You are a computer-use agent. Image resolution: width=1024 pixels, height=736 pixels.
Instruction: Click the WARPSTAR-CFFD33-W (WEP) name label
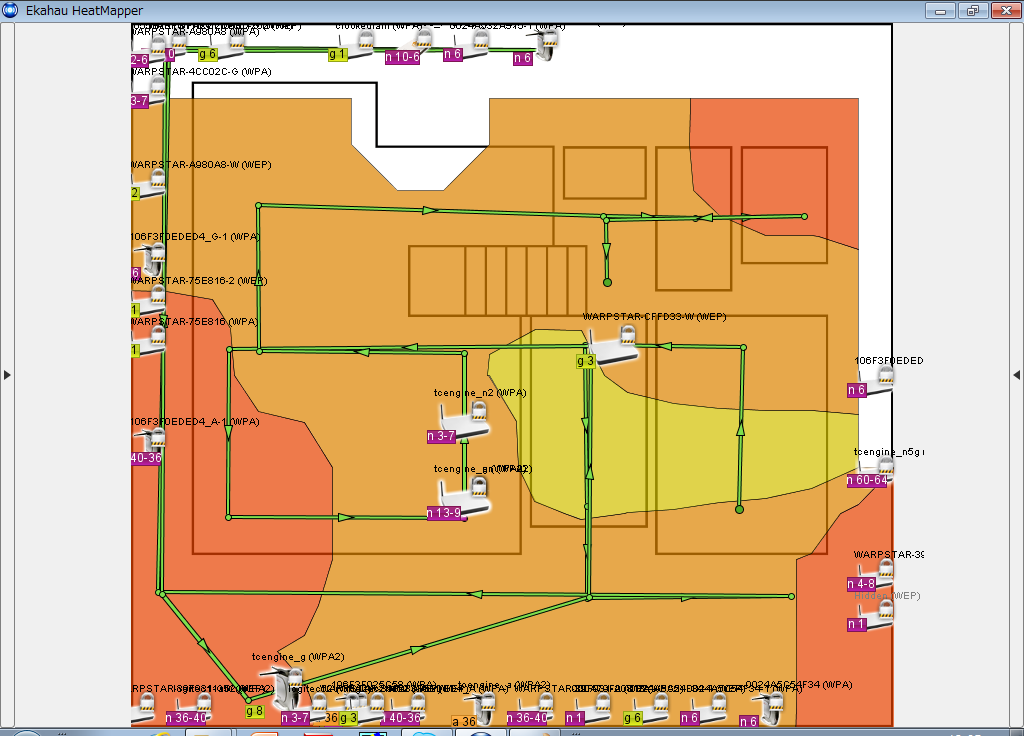click(x=654, y=317)
